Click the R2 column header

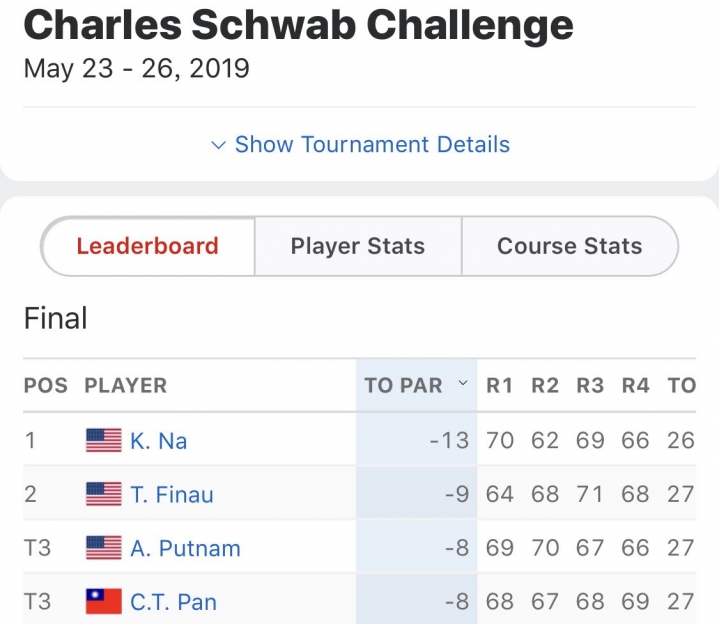click(545, 386)
